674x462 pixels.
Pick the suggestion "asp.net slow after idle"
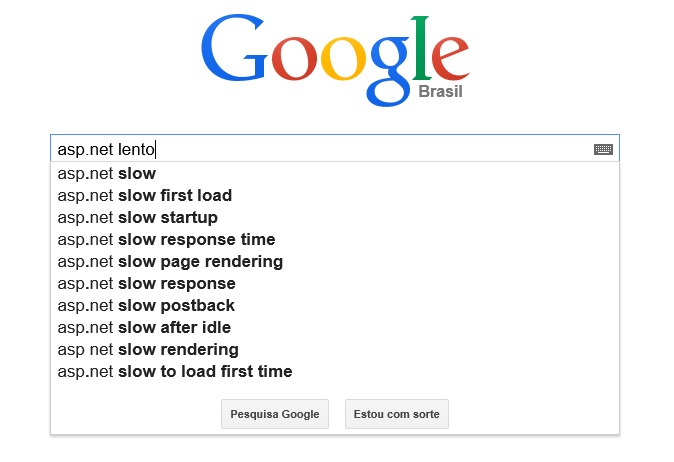pyautogui.click(x=145, y=328)
